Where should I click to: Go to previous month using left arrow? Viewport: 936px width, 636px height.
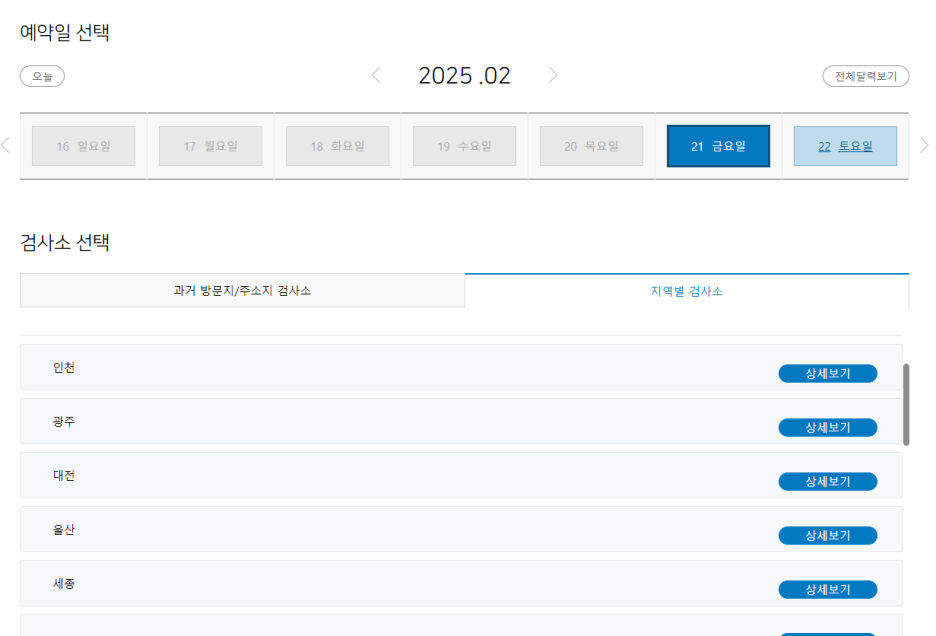[376, 75]
